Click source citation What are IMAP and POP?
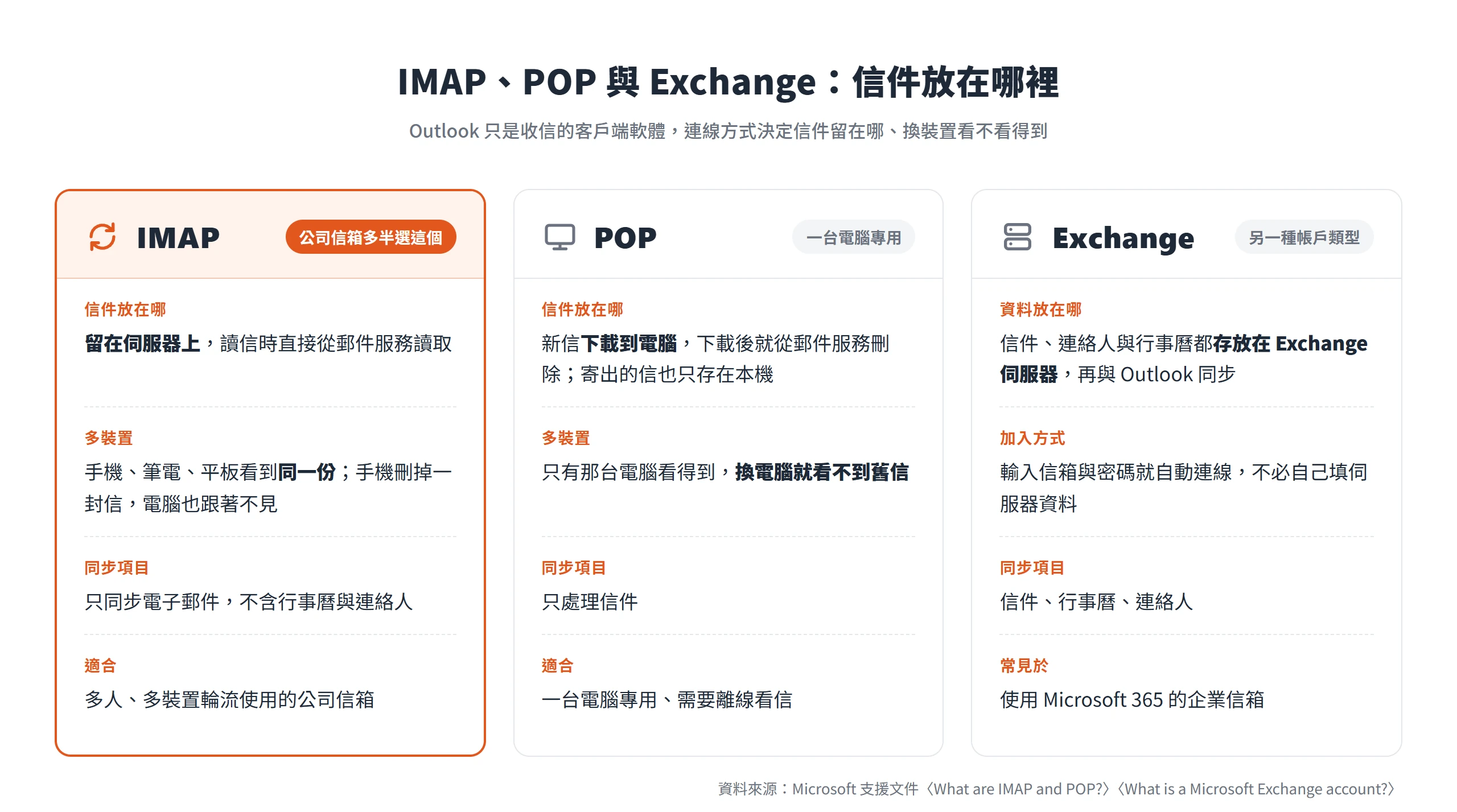1457x812 pixels. (x=1018, y=789)
